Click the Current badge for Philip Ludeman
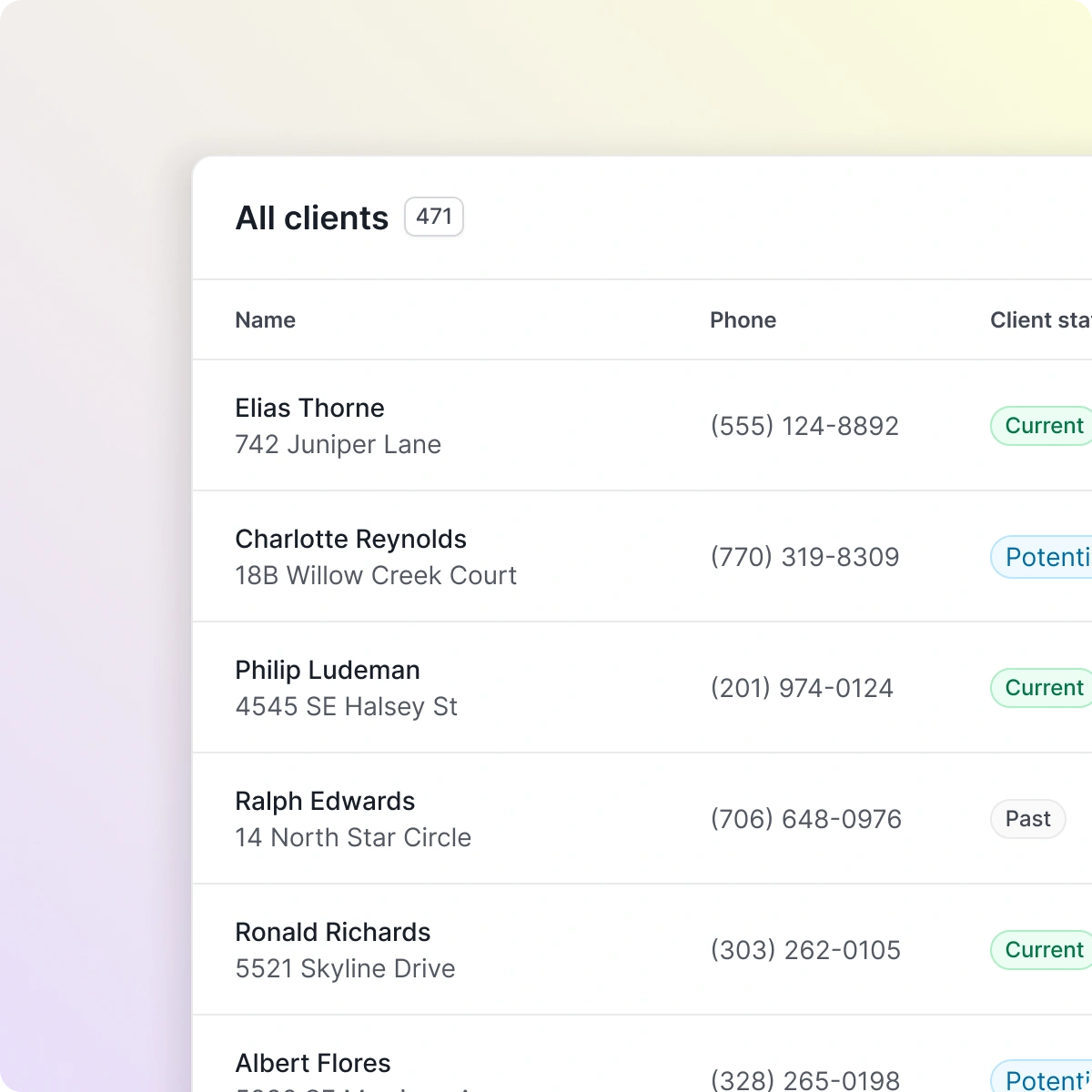The height and width of the screenshot is (1092, 1092). pos(1043,687)
